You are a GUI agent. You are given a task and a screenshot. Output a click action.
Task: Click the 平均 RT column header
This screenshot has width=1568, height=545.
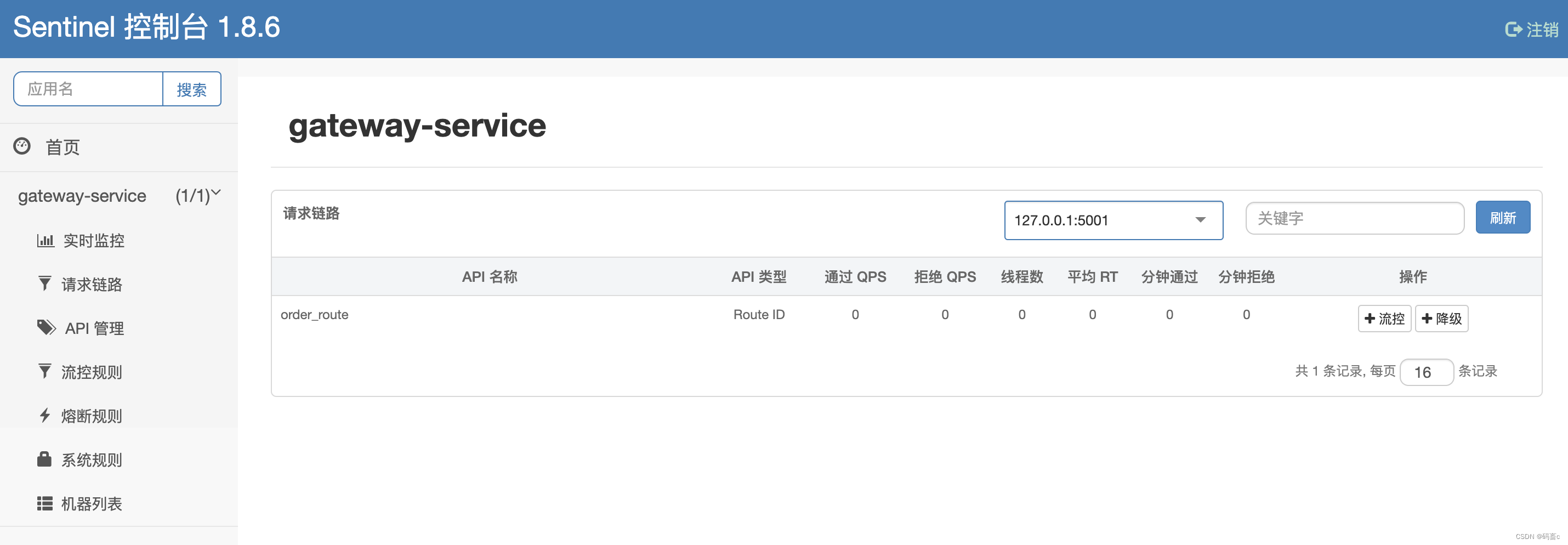click(1093, 276)
